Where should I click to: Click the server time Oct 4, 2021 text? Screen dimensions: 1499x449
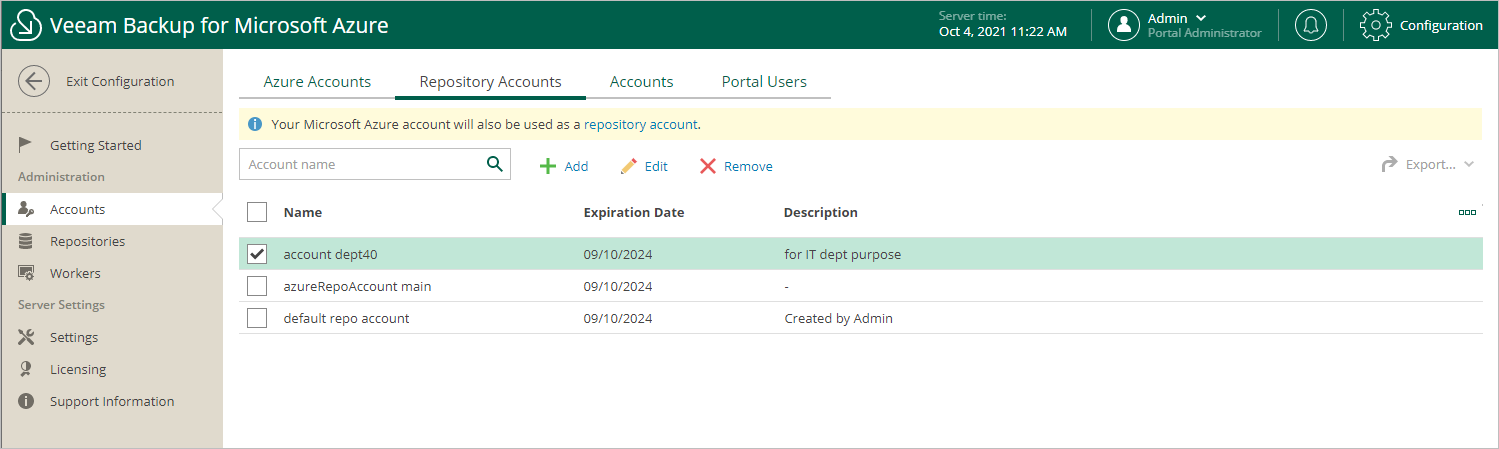pyautogui.click(x=1002, y=32)
